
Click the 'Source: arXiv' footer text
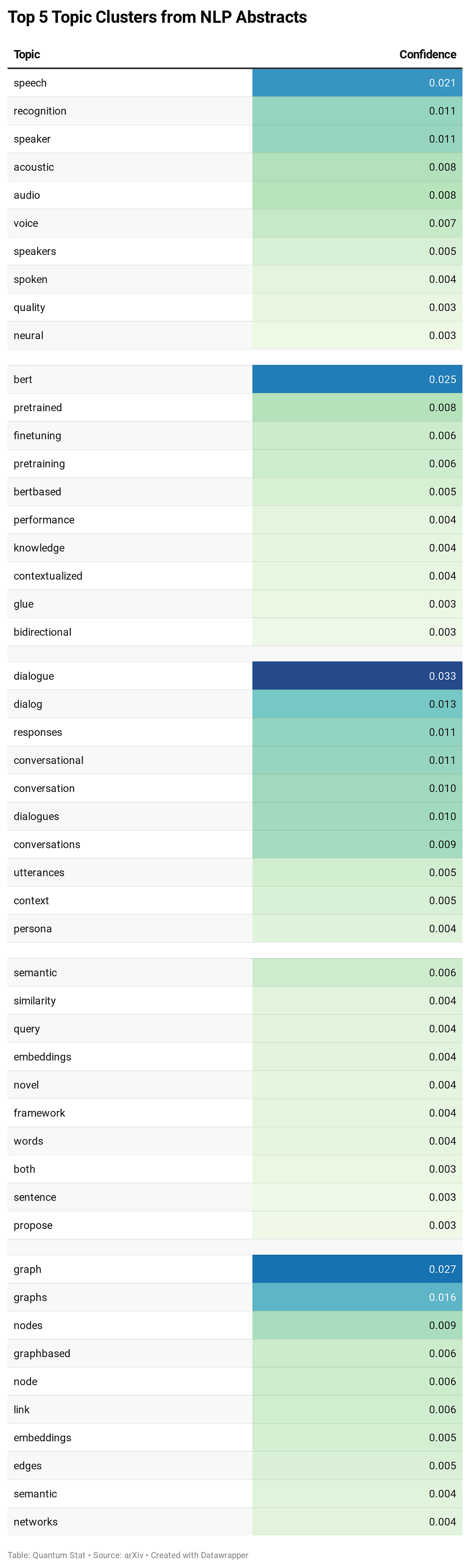point(118,1555)
